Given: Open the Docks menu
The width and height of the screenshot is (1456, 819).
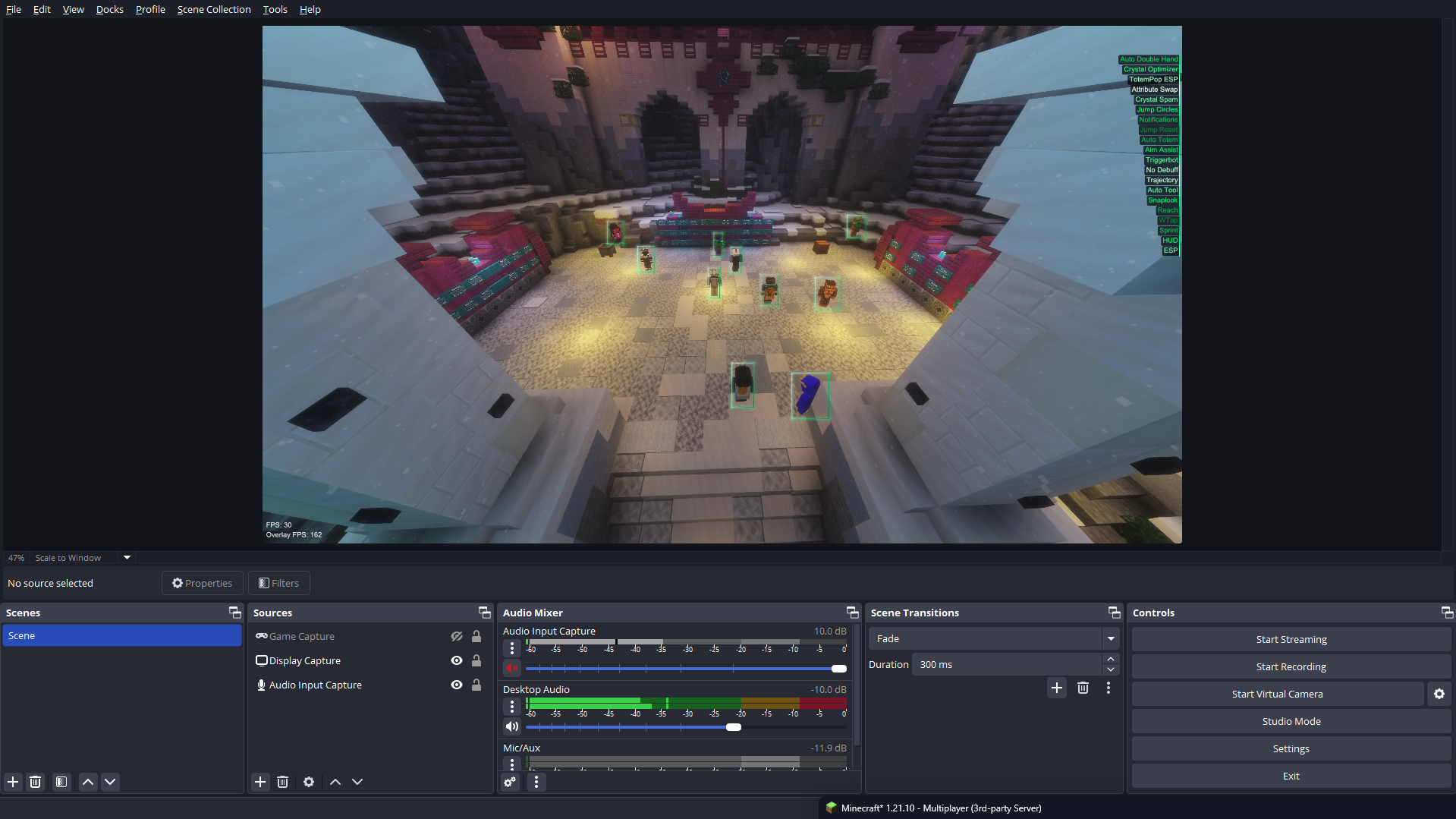Looking at the screenshot, I should coord(109,9).
